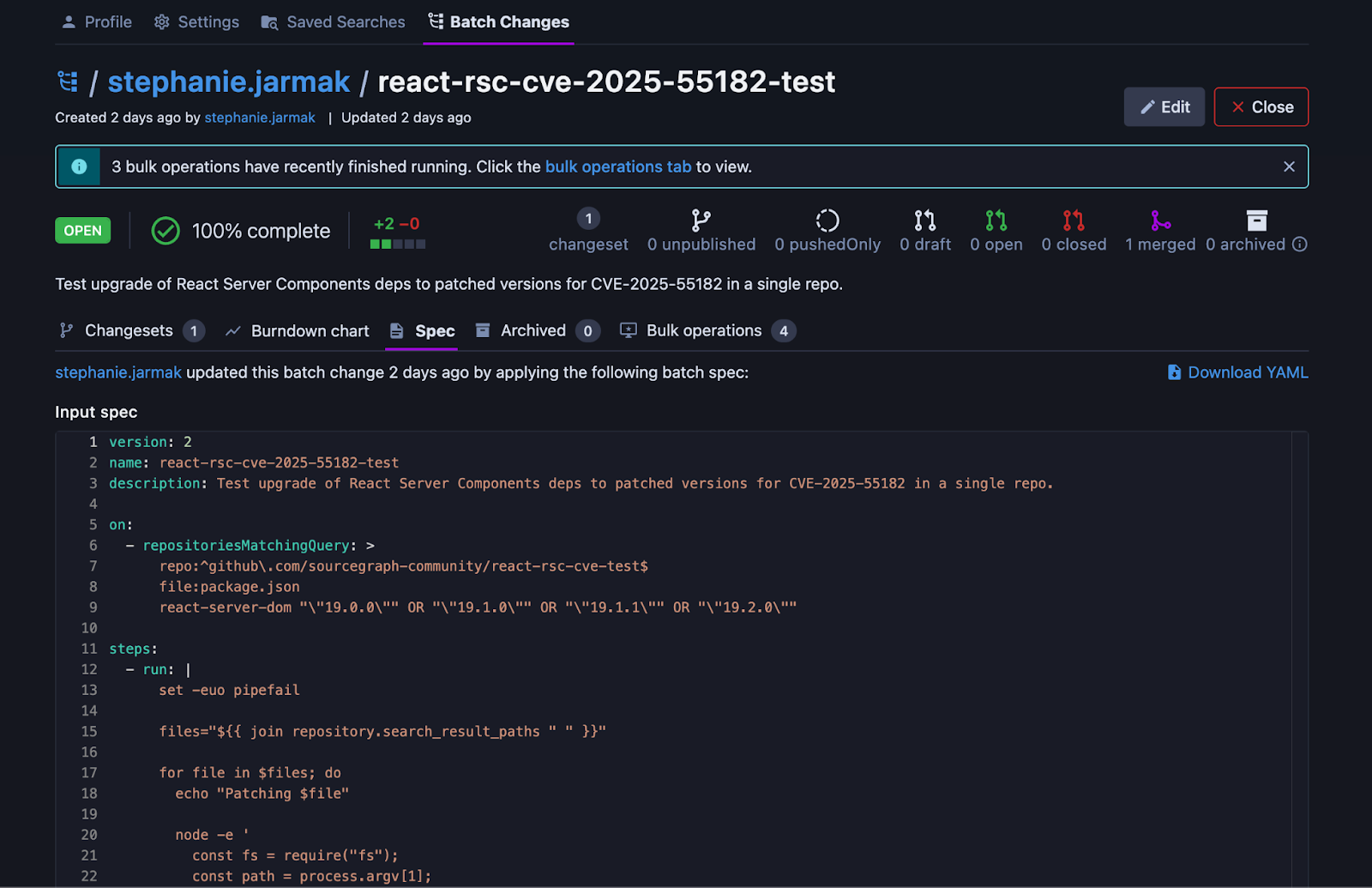
Task: Click the pushedOnly dashed circle icon
Action: (x=827, y=220)
